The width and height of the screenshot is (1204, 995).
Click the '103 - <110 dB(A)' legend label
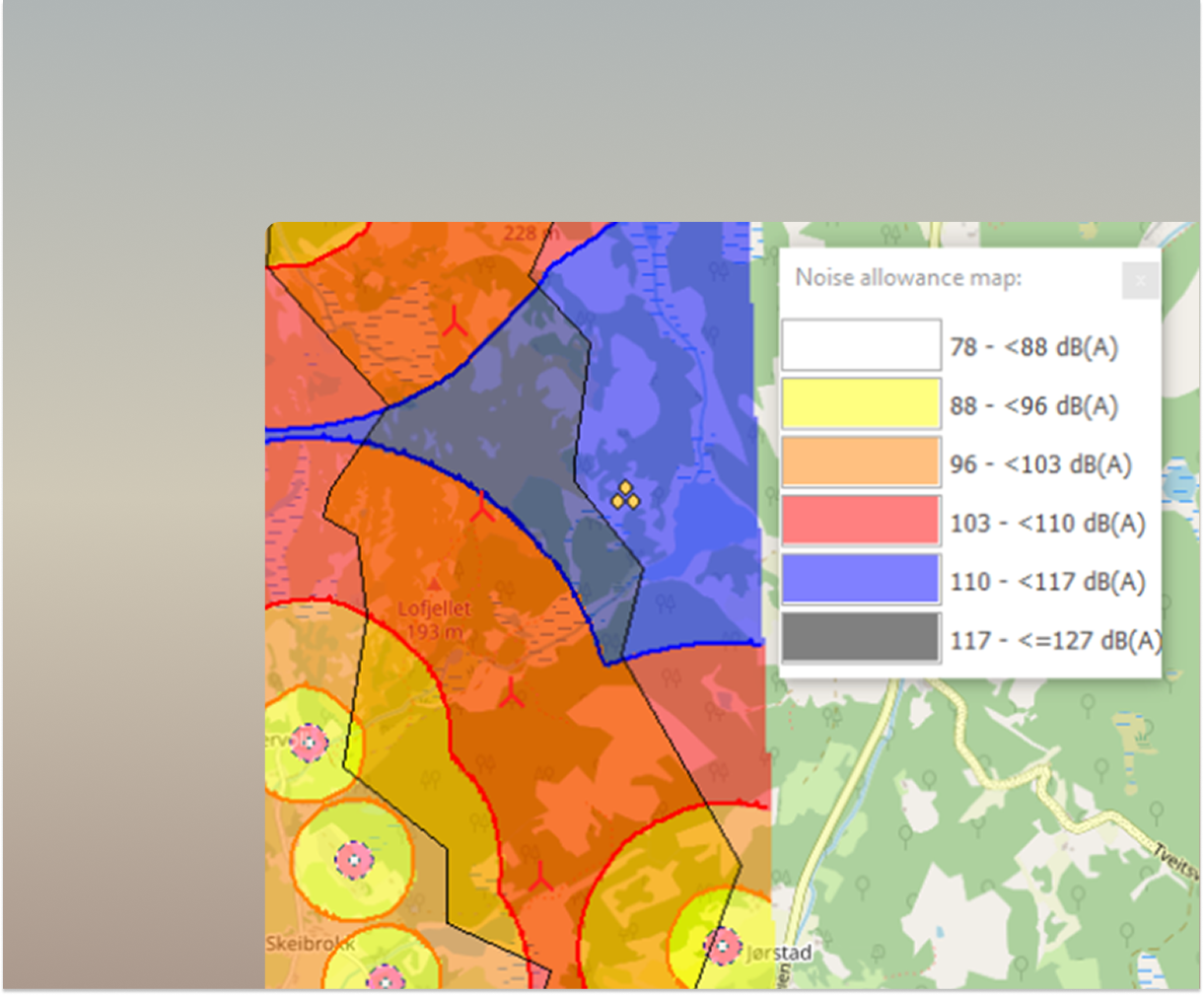pyautogui.click(x=1048, y=523)
